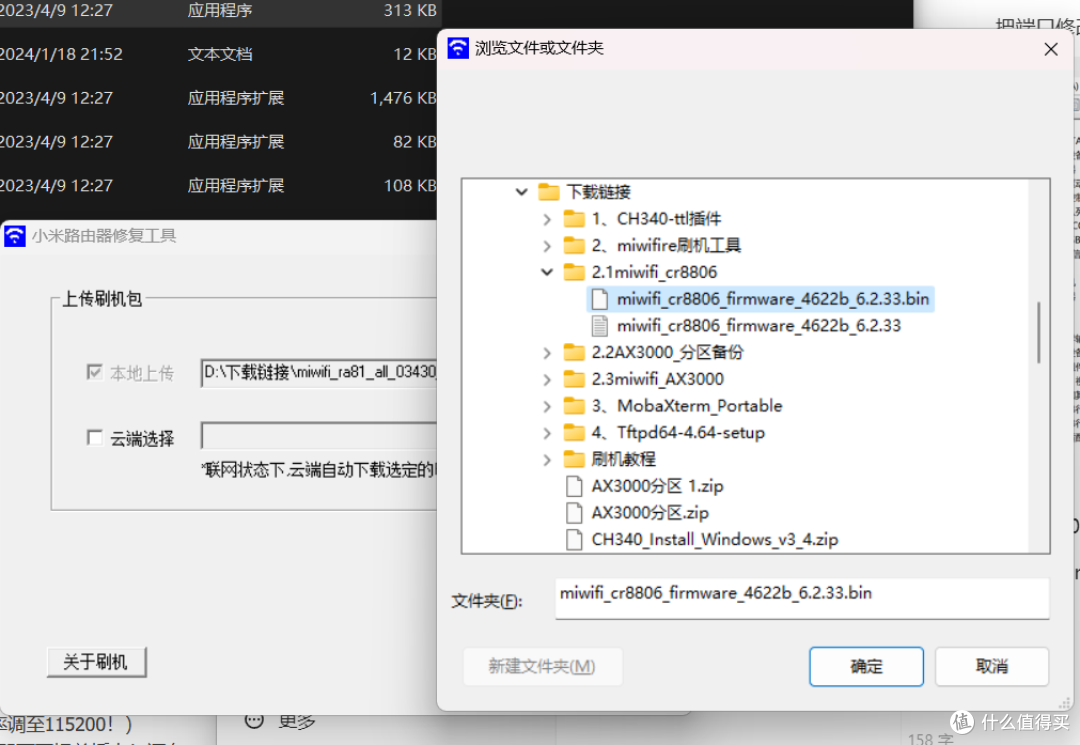1080x745 pixels.
Task: Toggle the 本地上传 checkbox
Action: [x=94, y=372]
